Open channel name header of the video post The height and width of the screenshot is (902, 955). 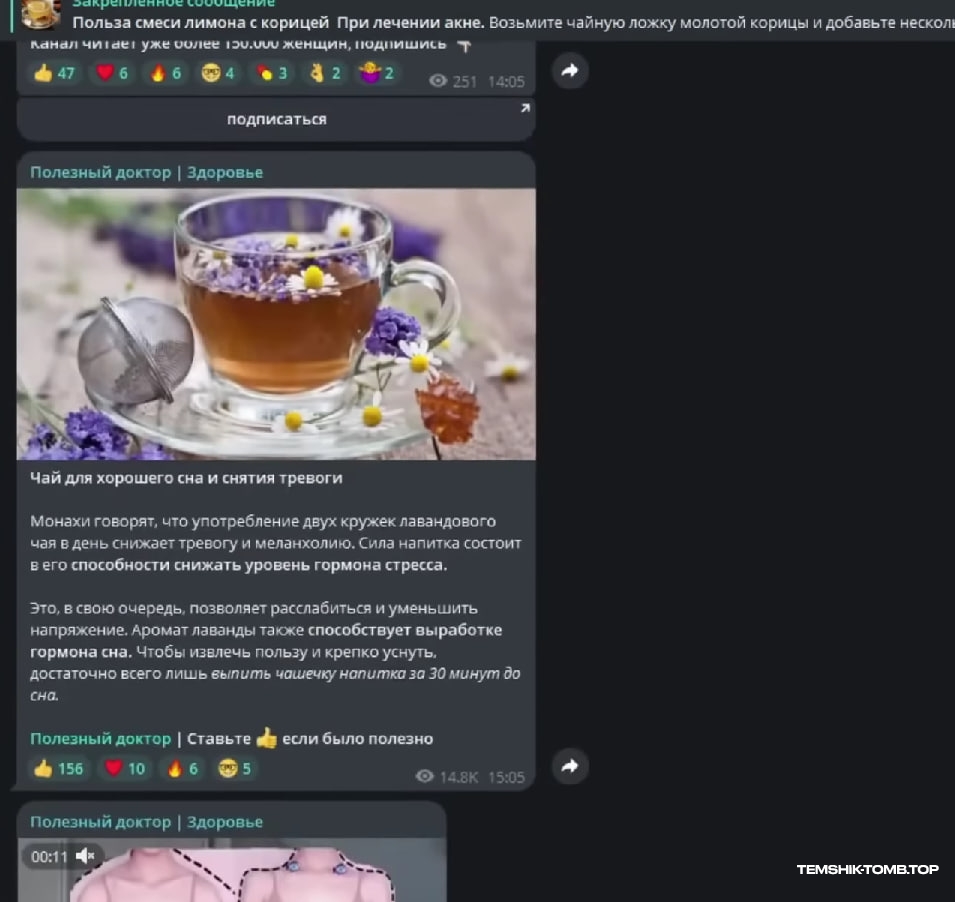point(146,822)
